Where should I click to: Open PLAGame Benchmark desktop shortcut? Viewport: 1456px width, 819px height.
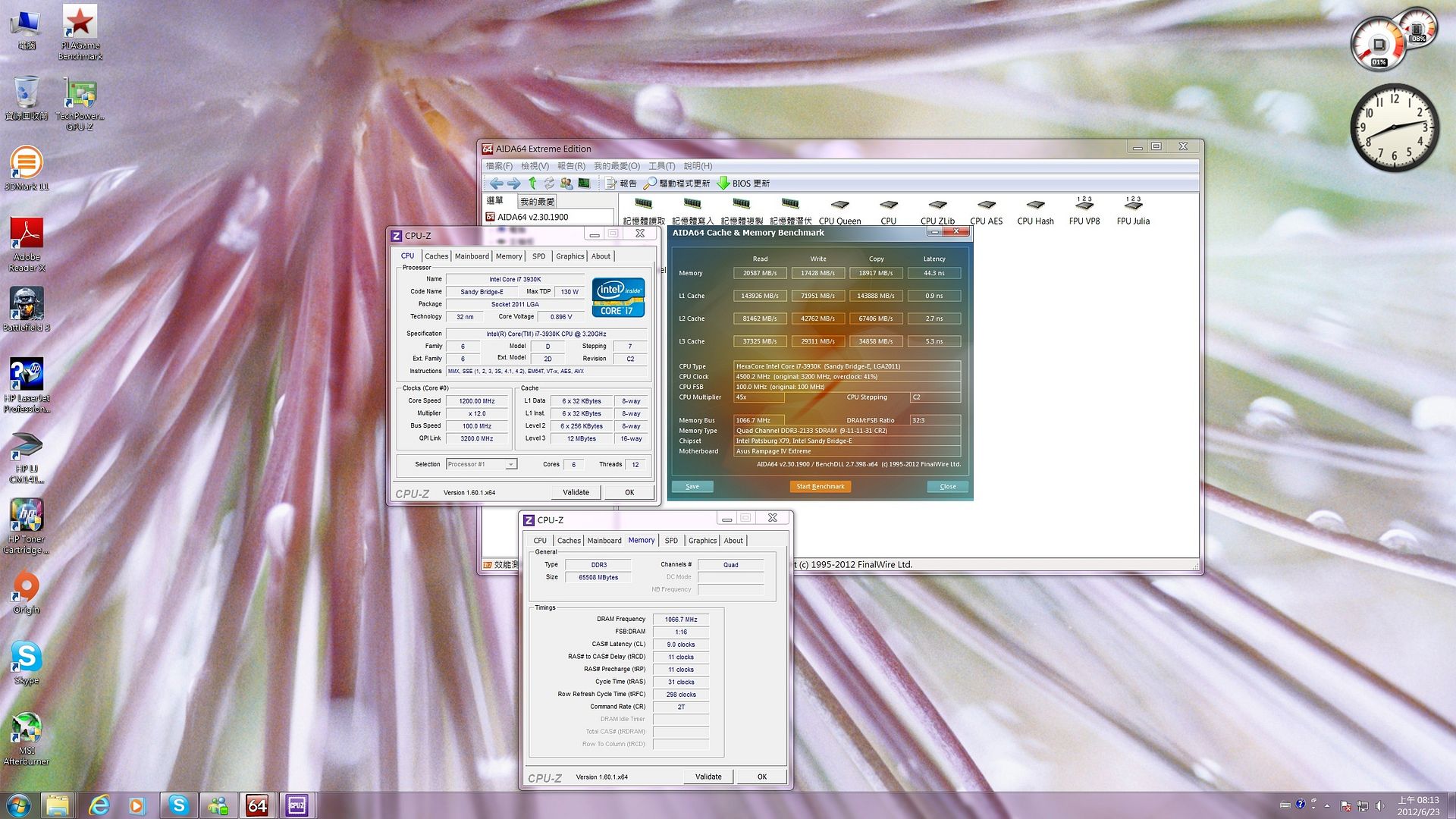point(80,33)
